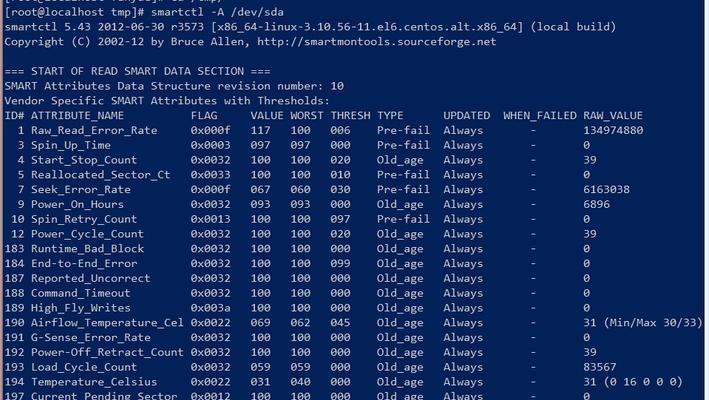Click the End-to-End_Error attribute name
The image size is (709, 400).
coord(84,264)
